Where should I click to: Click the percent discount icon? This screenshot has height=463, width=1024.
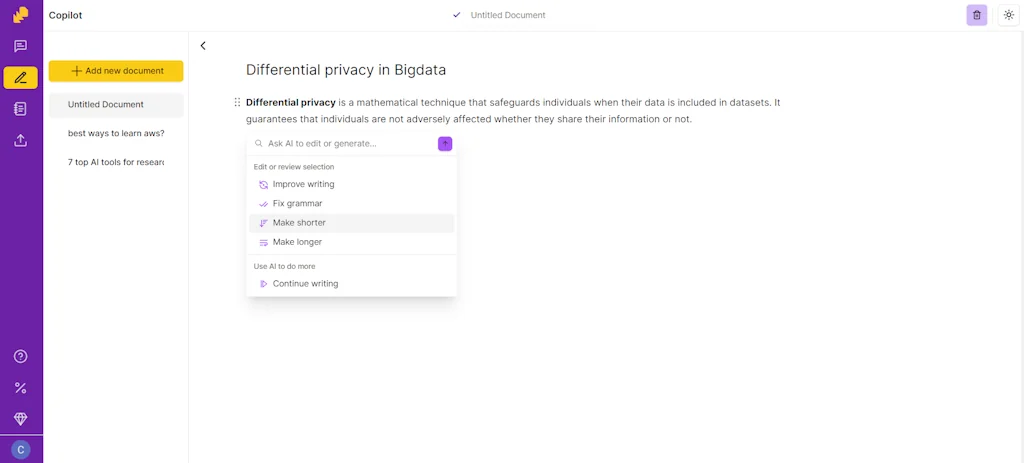(x=20, y=388)
